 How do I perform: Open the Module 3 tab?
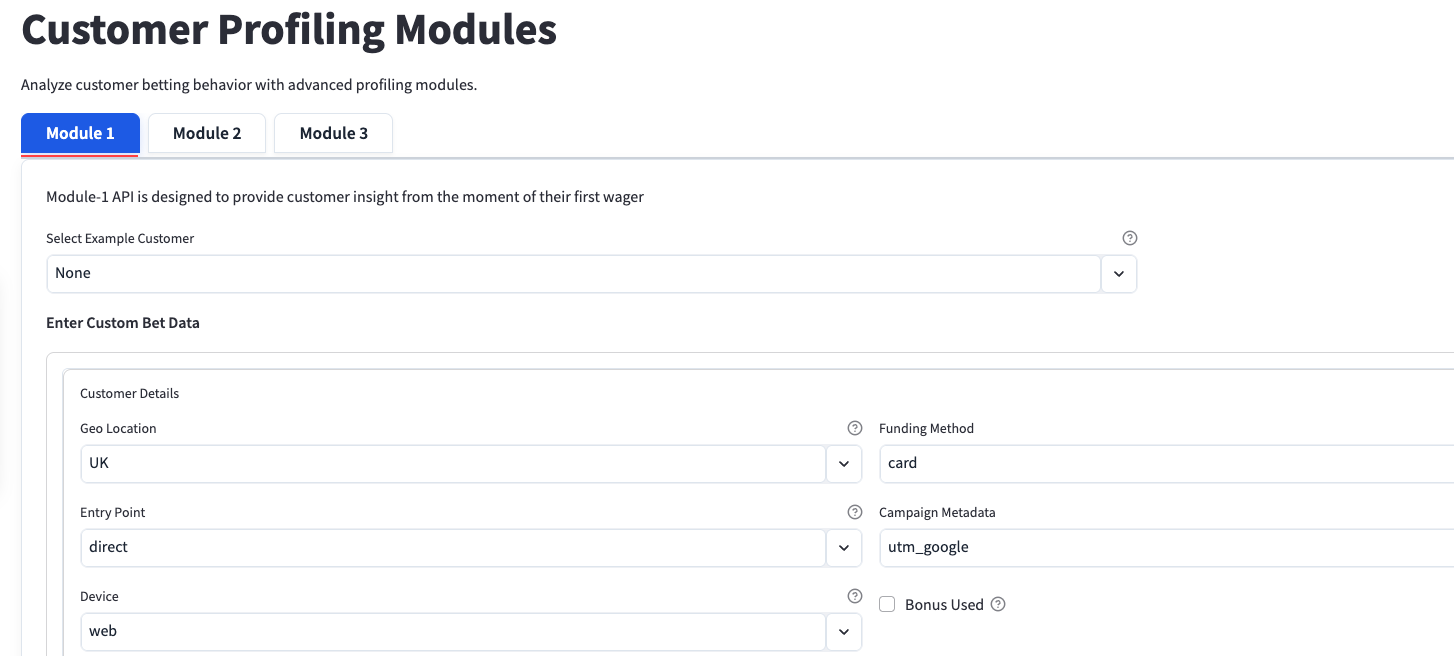coord(333,134)
